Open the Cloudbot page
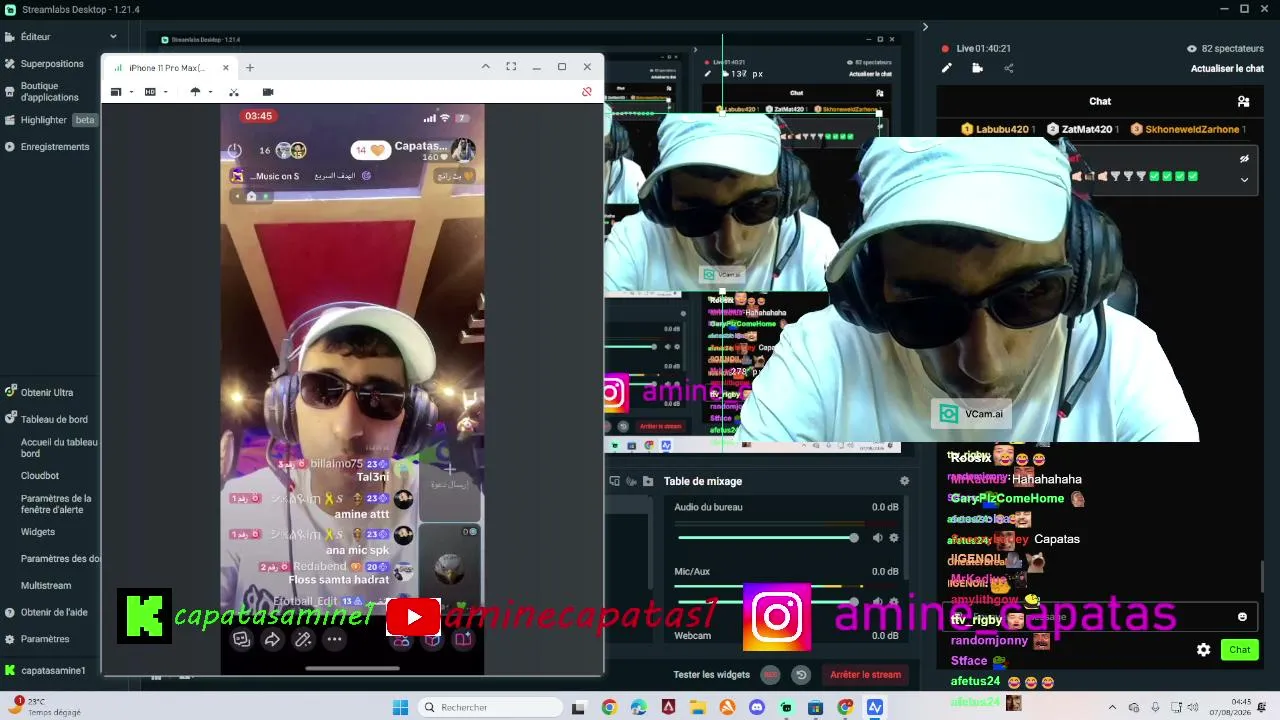Screen dimensions: 1280x720 40,476
